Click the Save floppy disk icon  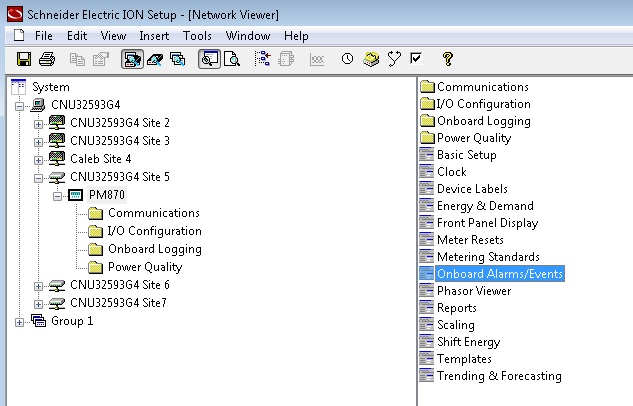[24, 59]
